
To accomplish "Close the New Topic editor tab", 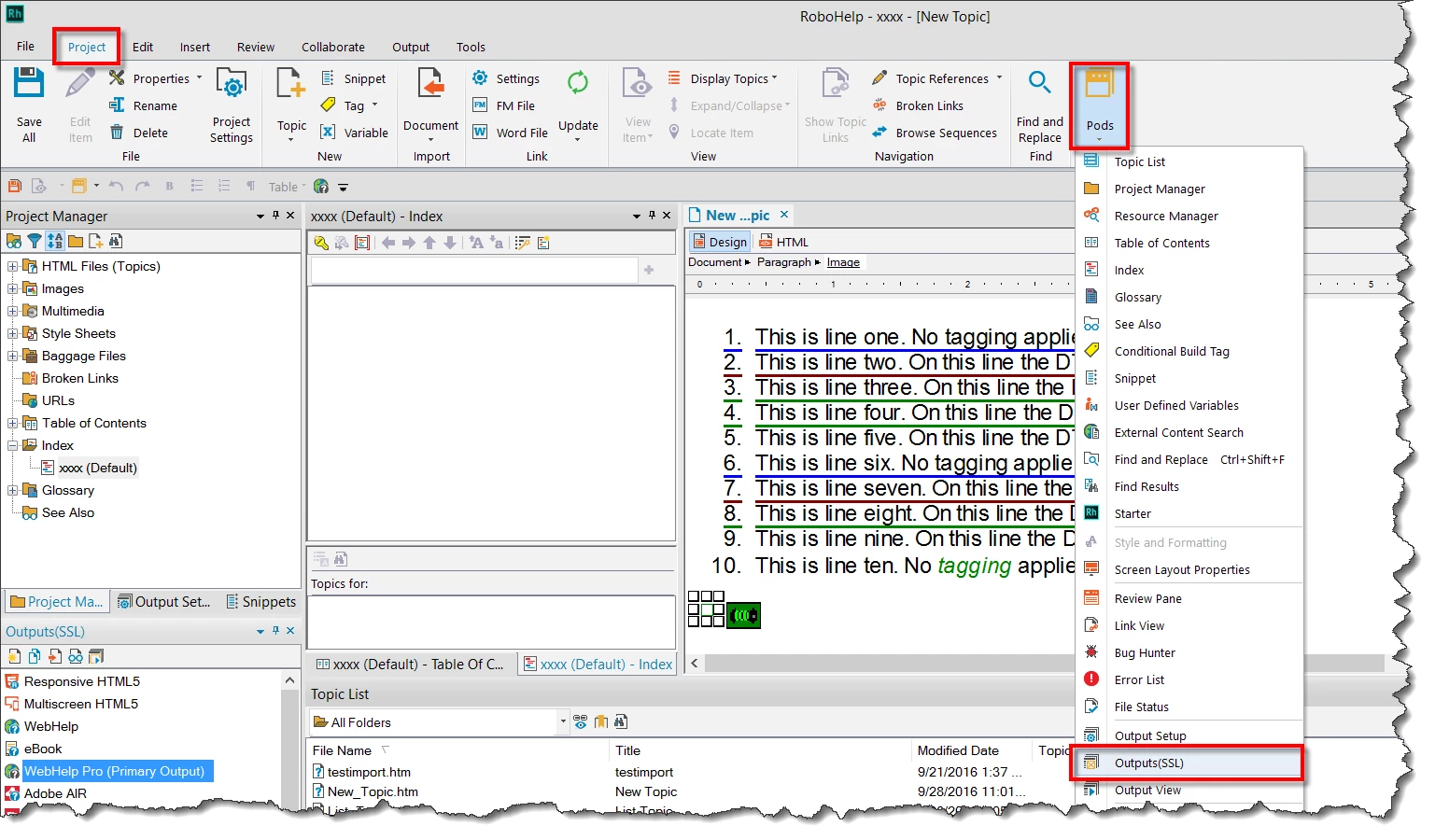I will pos(784,215).
